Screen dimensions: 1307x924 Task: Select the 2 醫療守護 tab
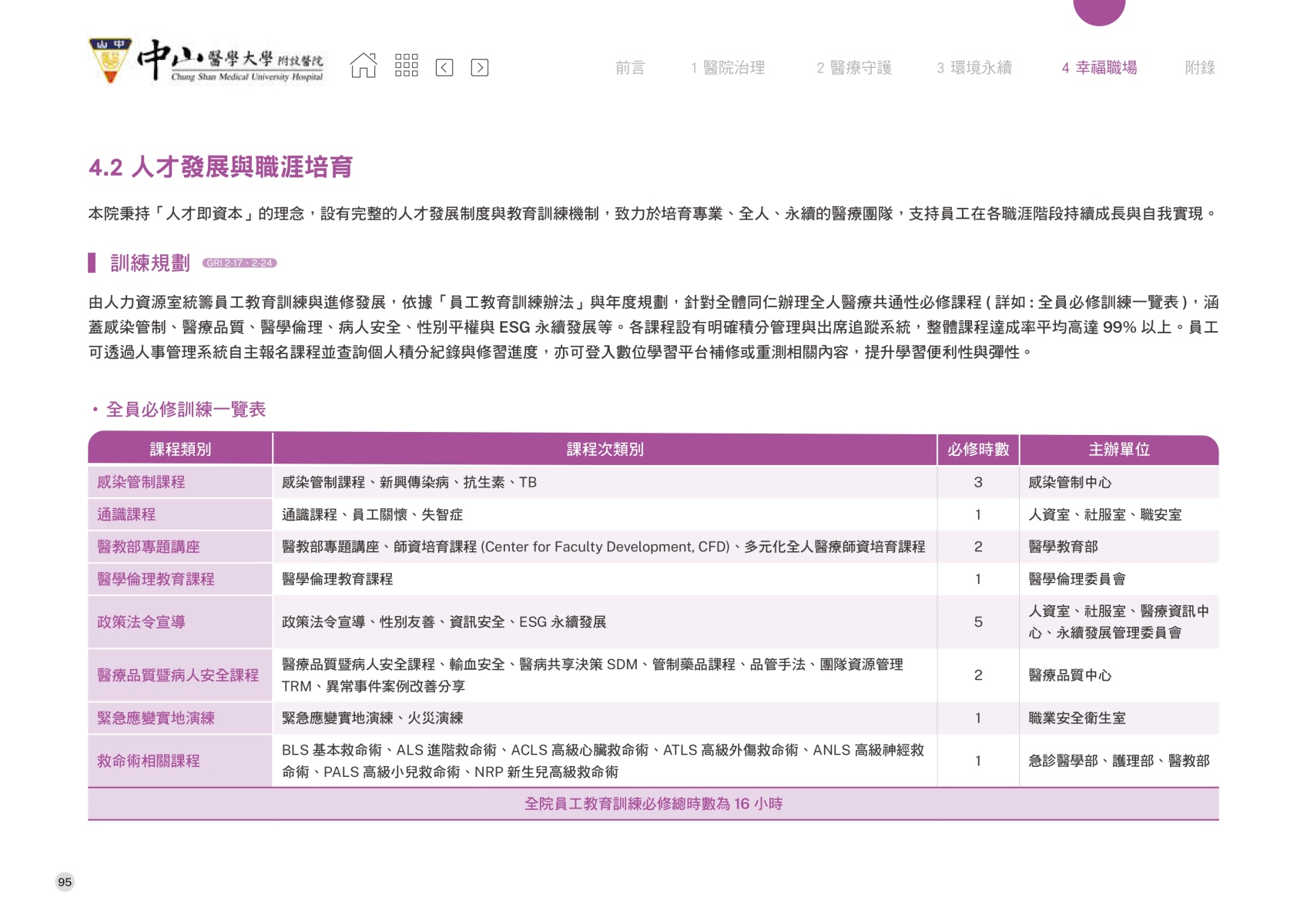(854, 68)
